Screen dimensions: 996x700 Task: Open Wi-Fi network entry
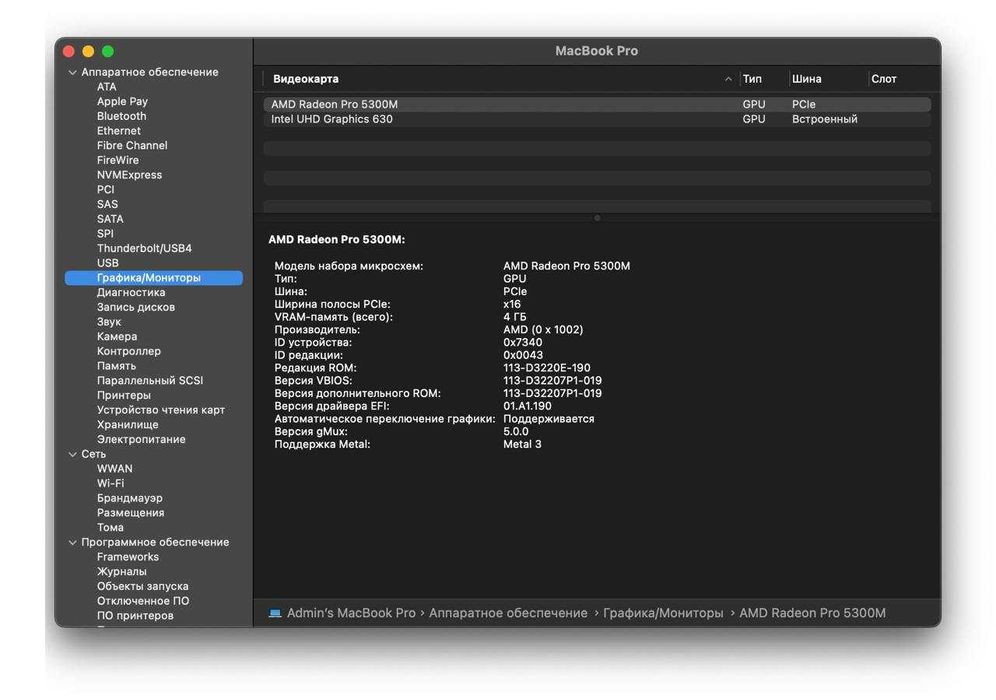pyautogui.click(x=111, y=483)
